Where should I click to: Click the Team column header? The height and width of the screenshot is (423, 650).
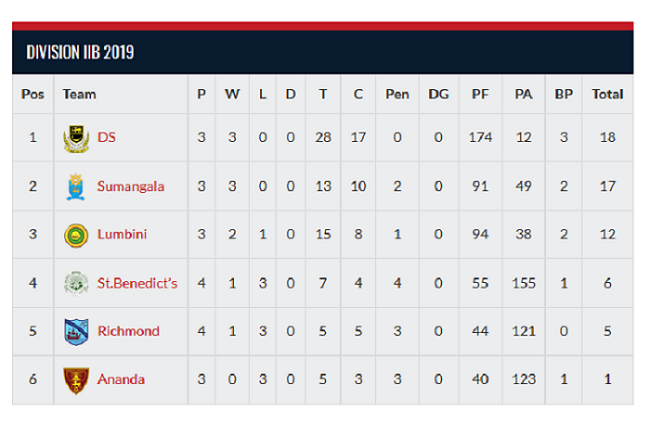coord(79,94)
